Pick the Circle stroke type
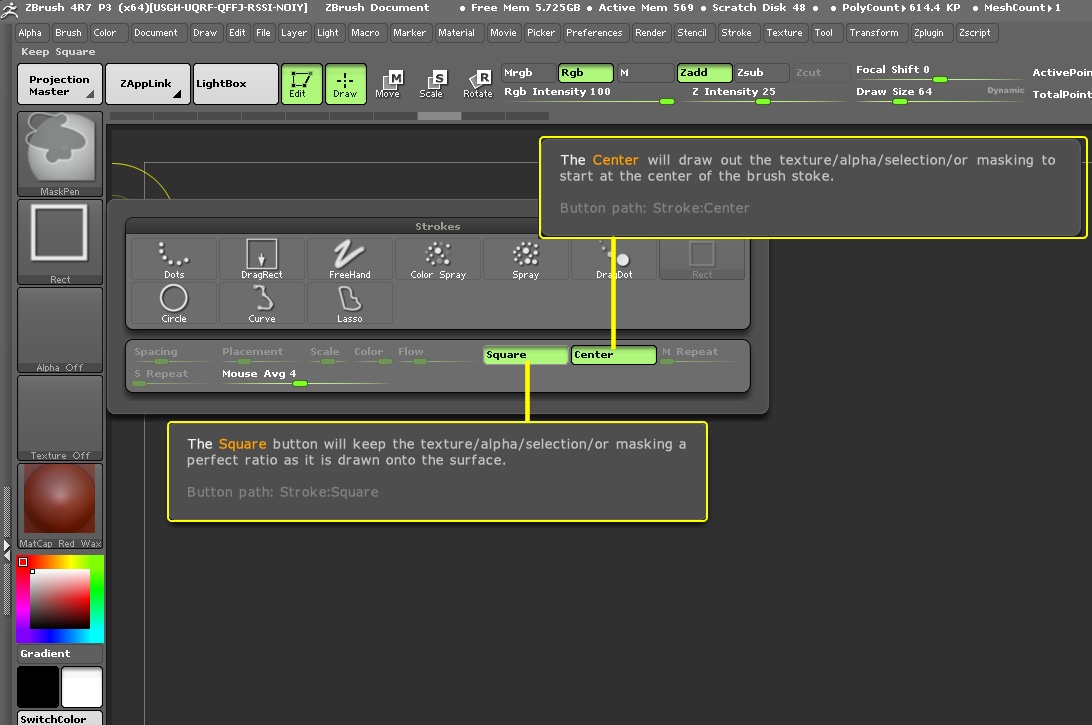The height and width of the screenshot is (725, 1092). (173, 303)
